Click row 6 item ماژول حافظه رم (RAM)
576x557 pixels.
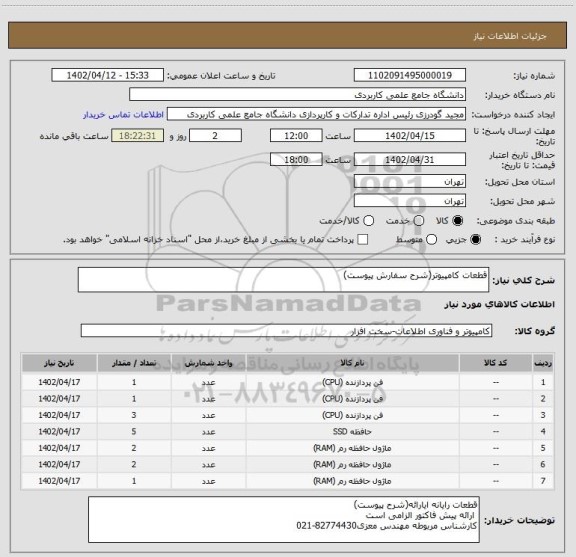(352, 464)
